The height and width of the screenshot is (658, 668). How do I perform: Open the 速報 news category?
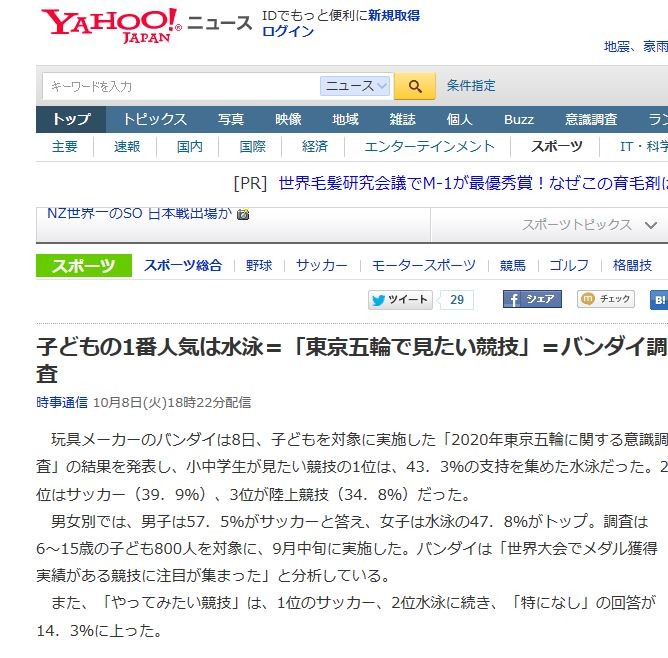127,147
